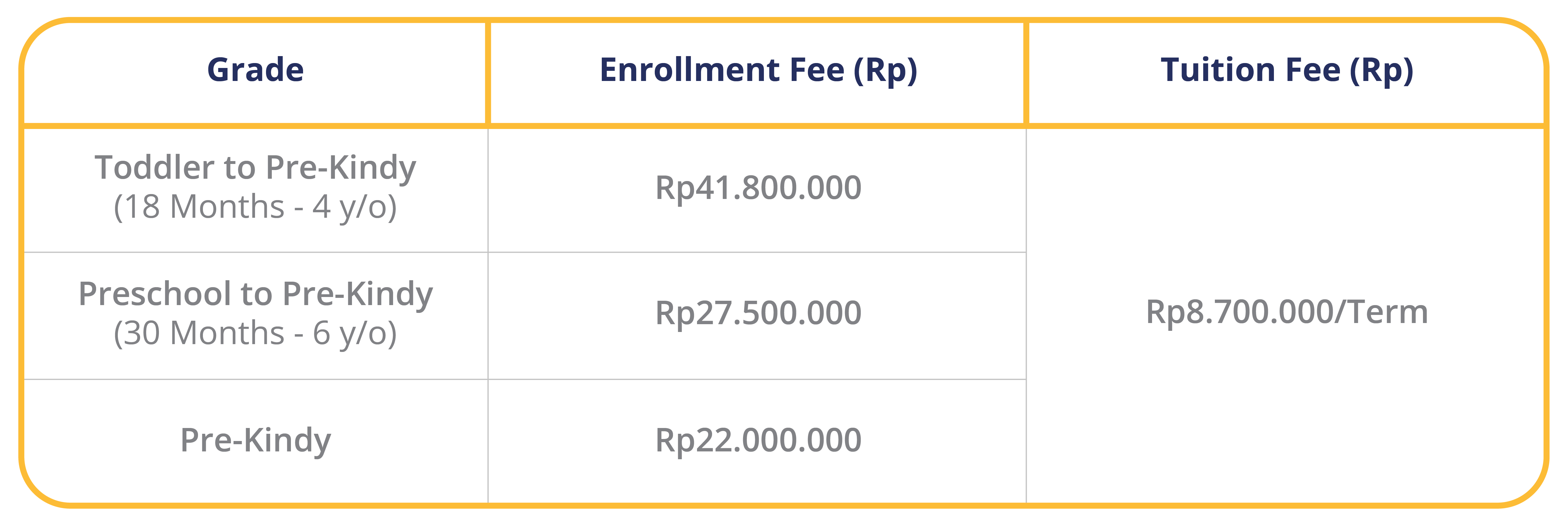Image resolution: width=1568 pixels, height=524 pixels.
Task: Select the Rp22.000.000 enrollment fee
Action: click(x=758, y=440)
